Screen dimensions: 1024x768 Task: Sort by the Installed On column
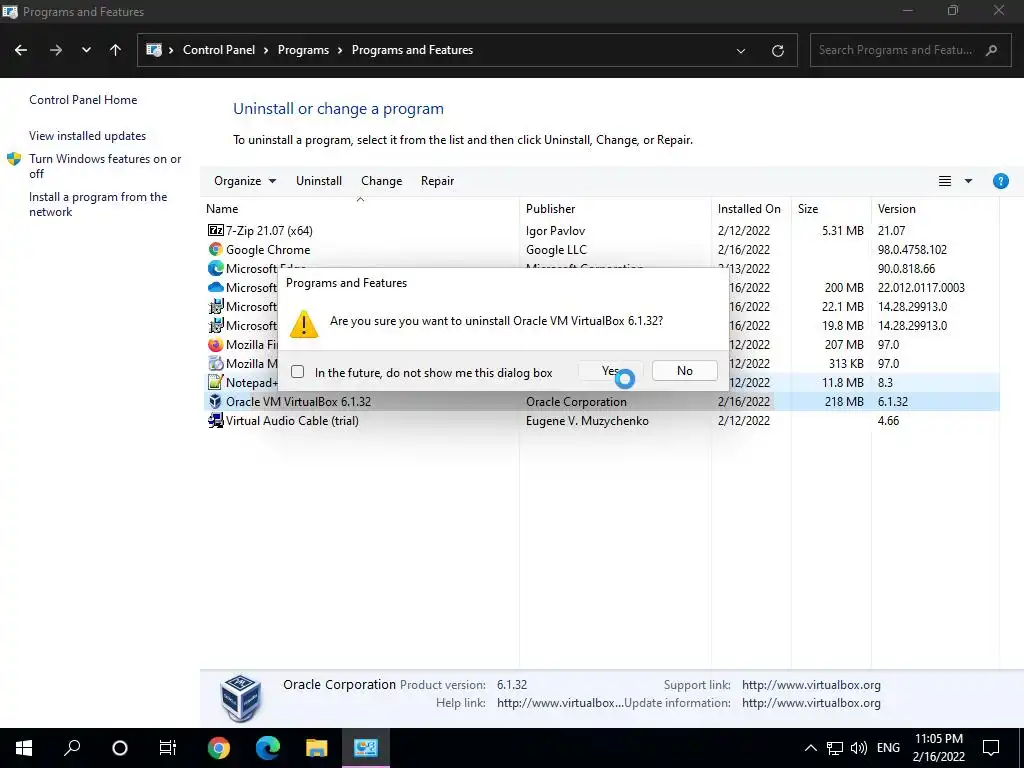click(x=749, y=209)
